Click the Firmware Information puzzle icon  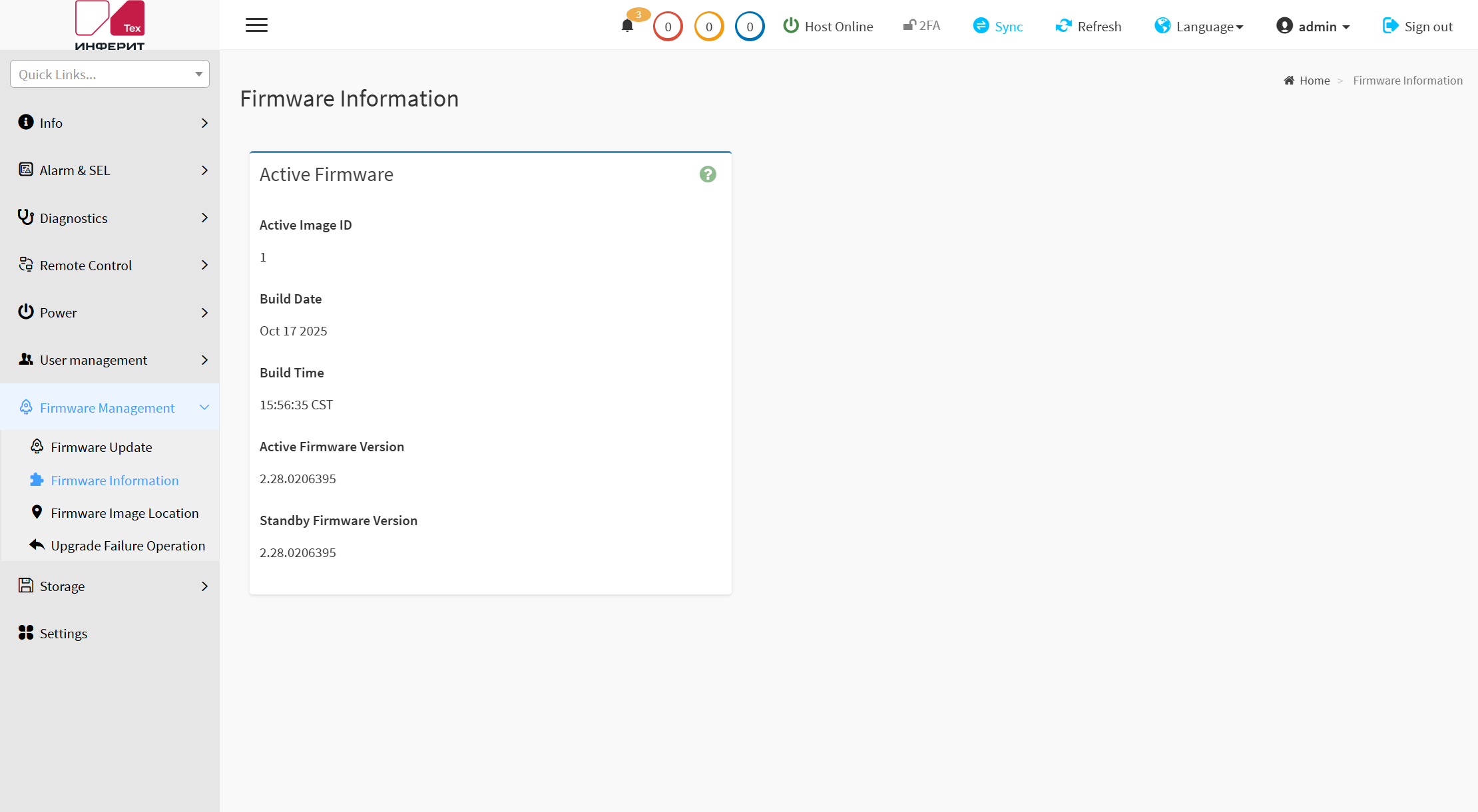[x=37, y=480]
